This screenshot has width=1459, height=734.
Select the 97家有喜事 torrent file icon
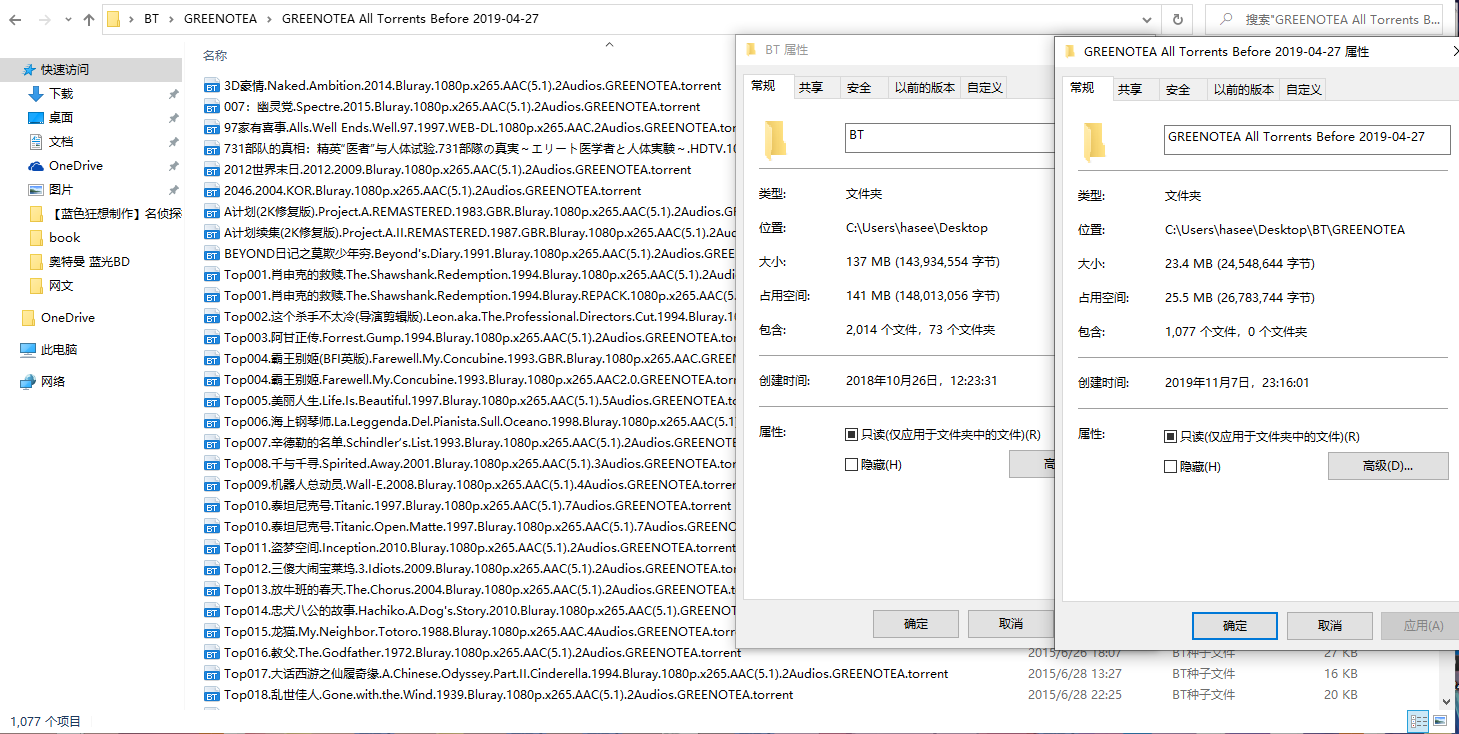(211, 128)
